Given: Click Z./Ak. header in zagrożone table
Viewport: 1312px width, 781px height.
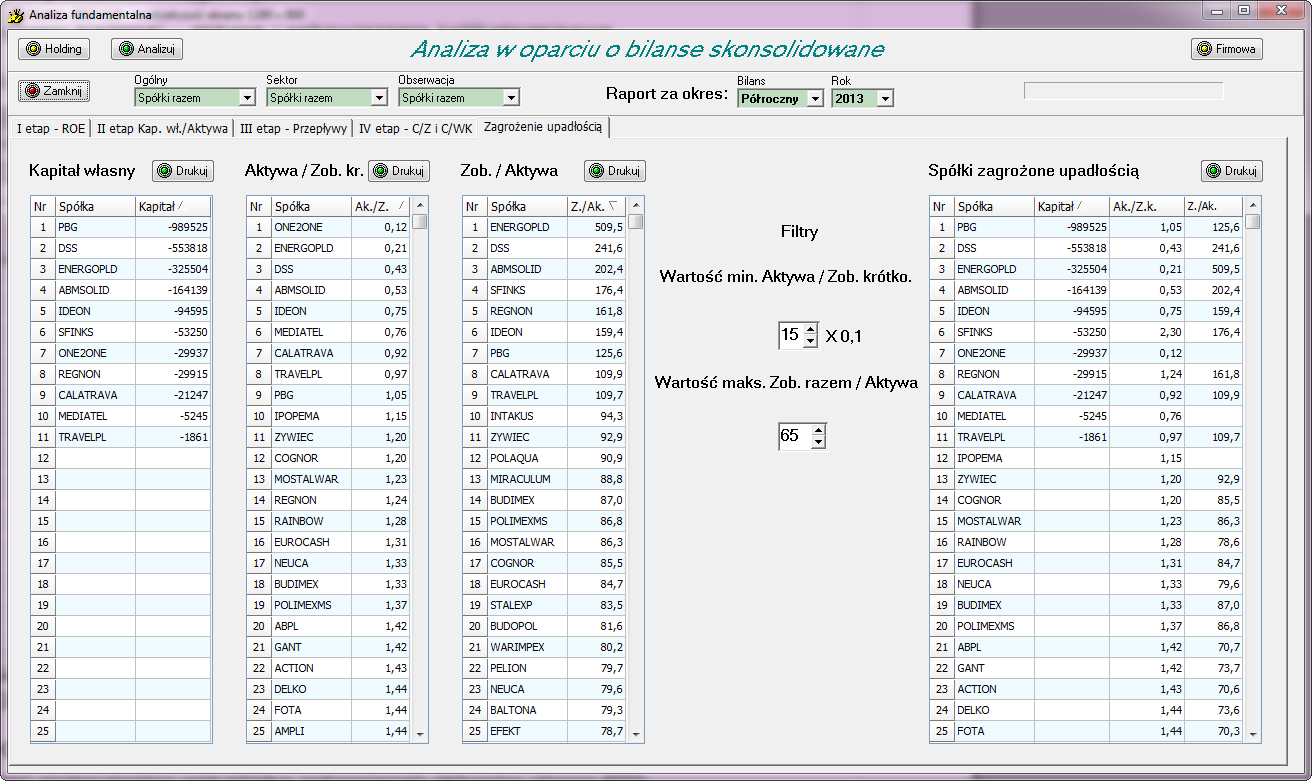Looking at the screenshot, I should point(1214,206).
